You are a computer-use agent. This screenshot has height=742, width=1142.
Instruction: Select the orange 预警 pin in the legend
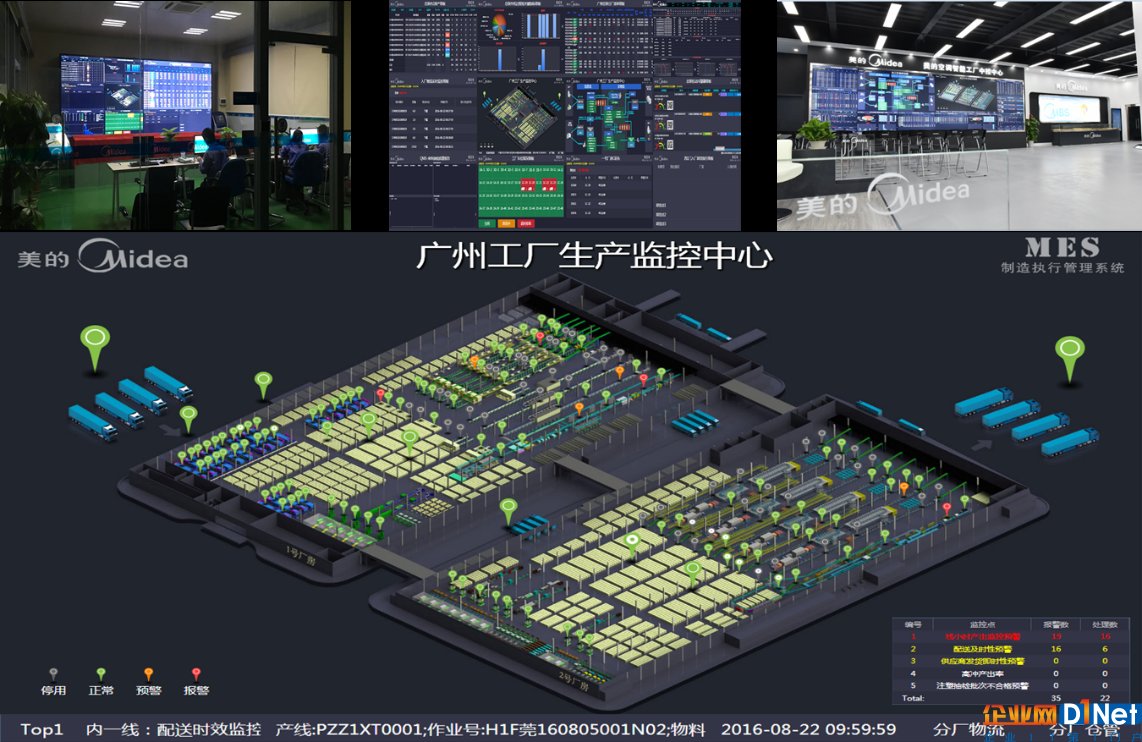(149, 674)
